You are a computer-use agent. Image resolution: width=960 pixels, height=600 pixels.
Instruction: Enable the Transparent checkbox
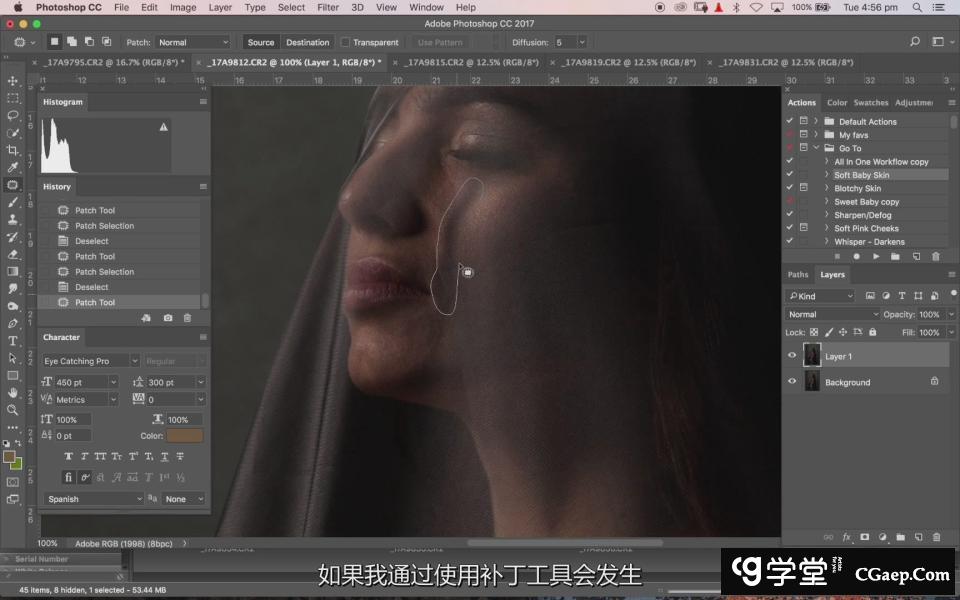point(345,43)
